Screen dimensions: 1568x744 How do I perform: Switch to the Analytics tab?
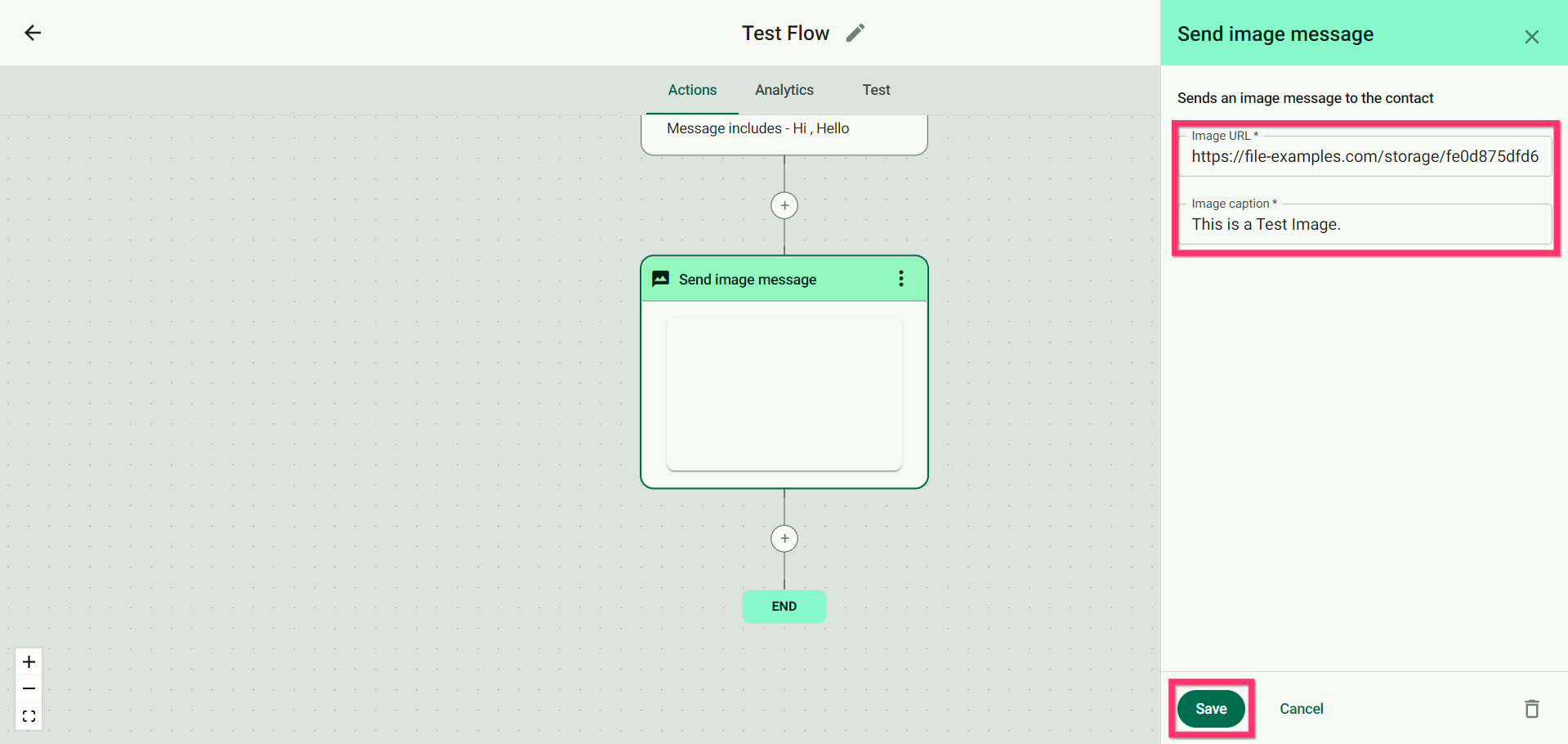[784, 90]
